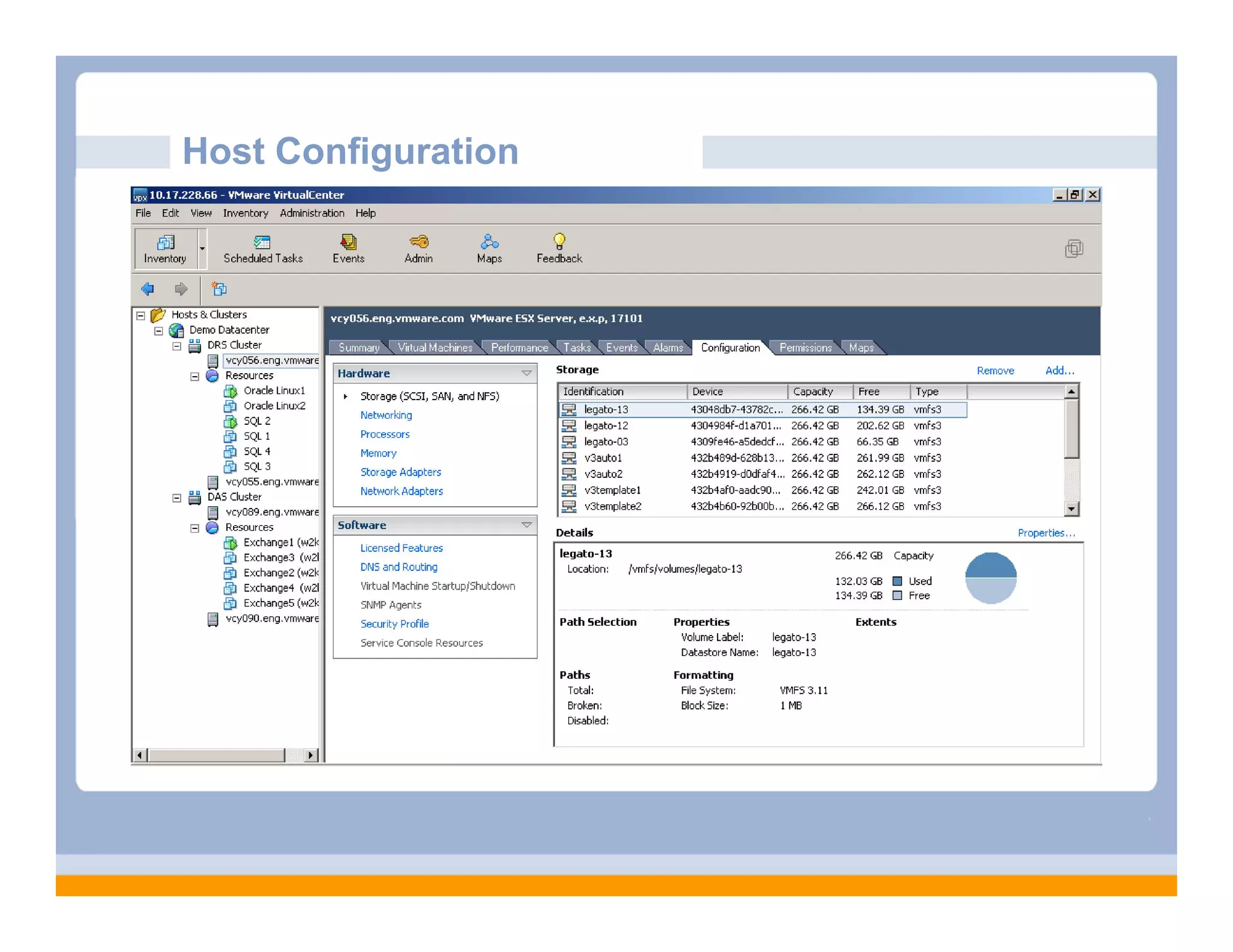The height and width of the screenshot is (952, 1233).
Task: Open the Inventory dropdown arrow
Action: 202,249
